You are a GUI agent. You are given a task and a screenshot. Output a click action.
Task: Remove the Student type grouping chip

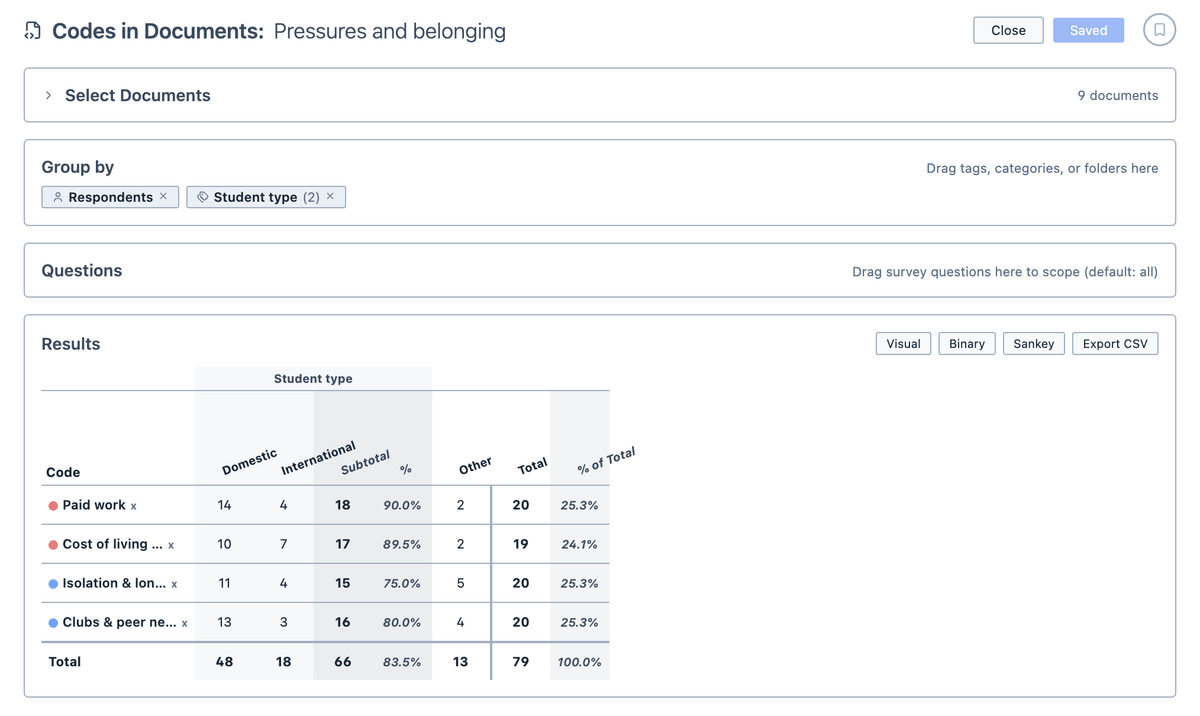pyautogui.click(x=330, y=196)
